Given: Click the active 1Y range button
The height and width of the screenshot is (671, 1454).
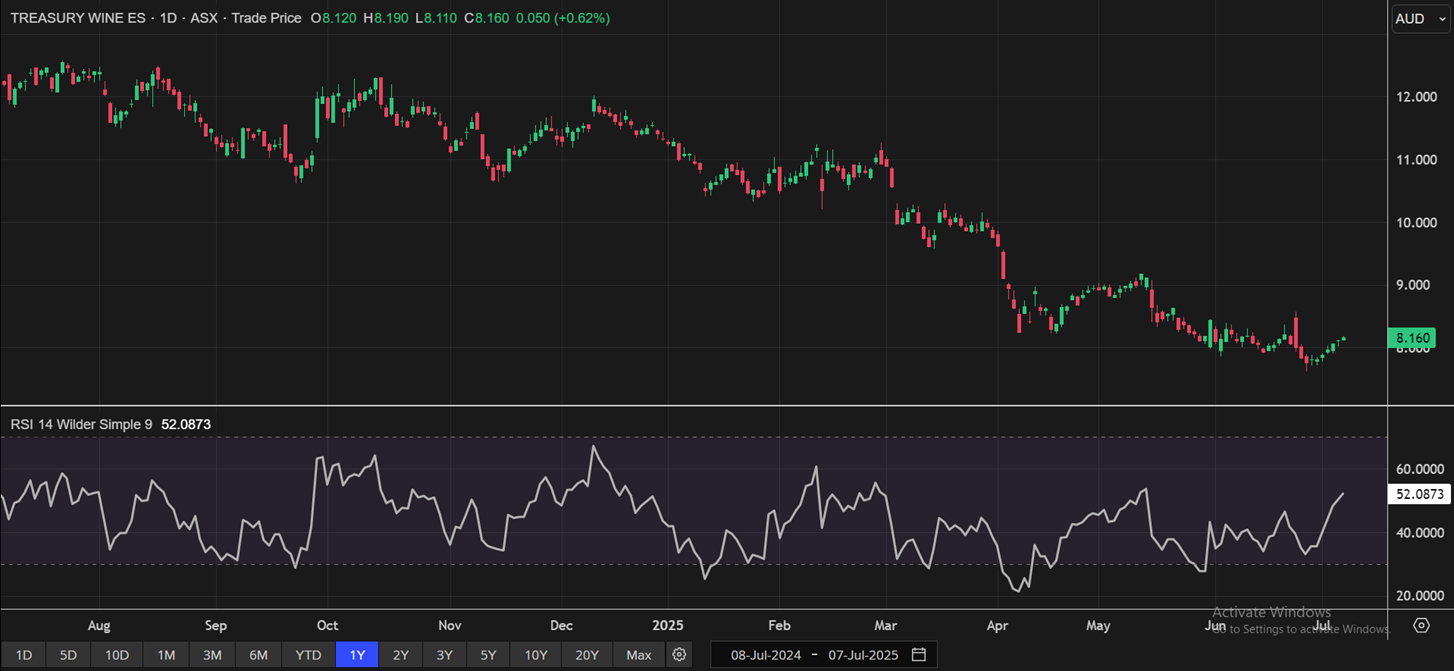Looking at the screenshot, I should [x=356, y=655].
